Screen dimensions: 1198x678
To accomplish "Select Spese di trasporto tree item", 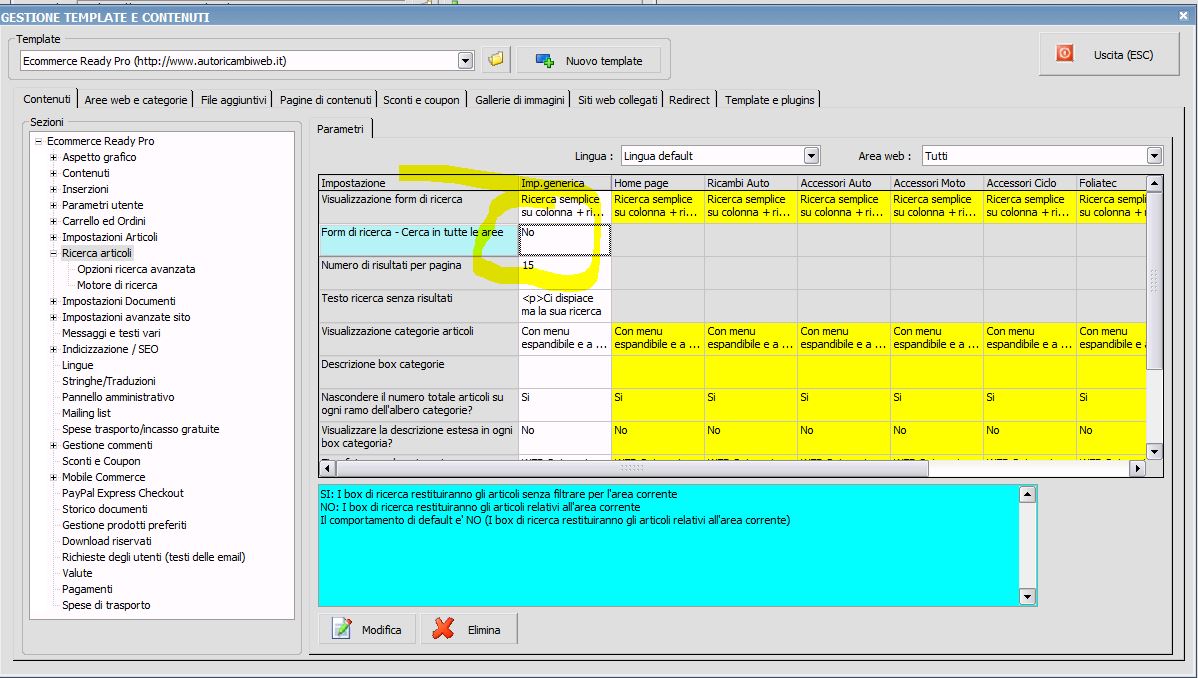I will tap(105, 605).
